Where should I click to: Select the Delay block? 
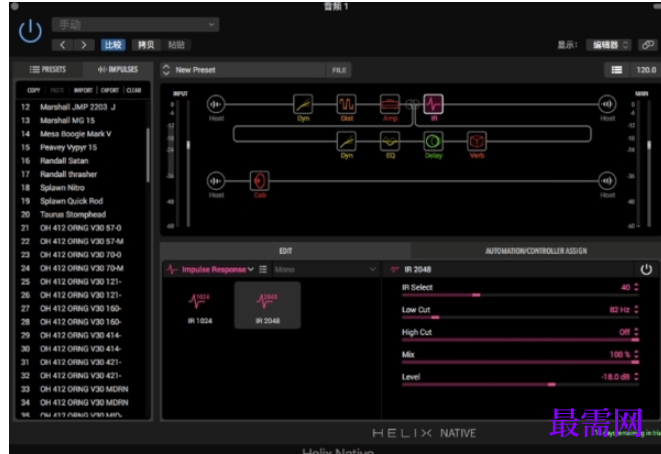[433, 142]
